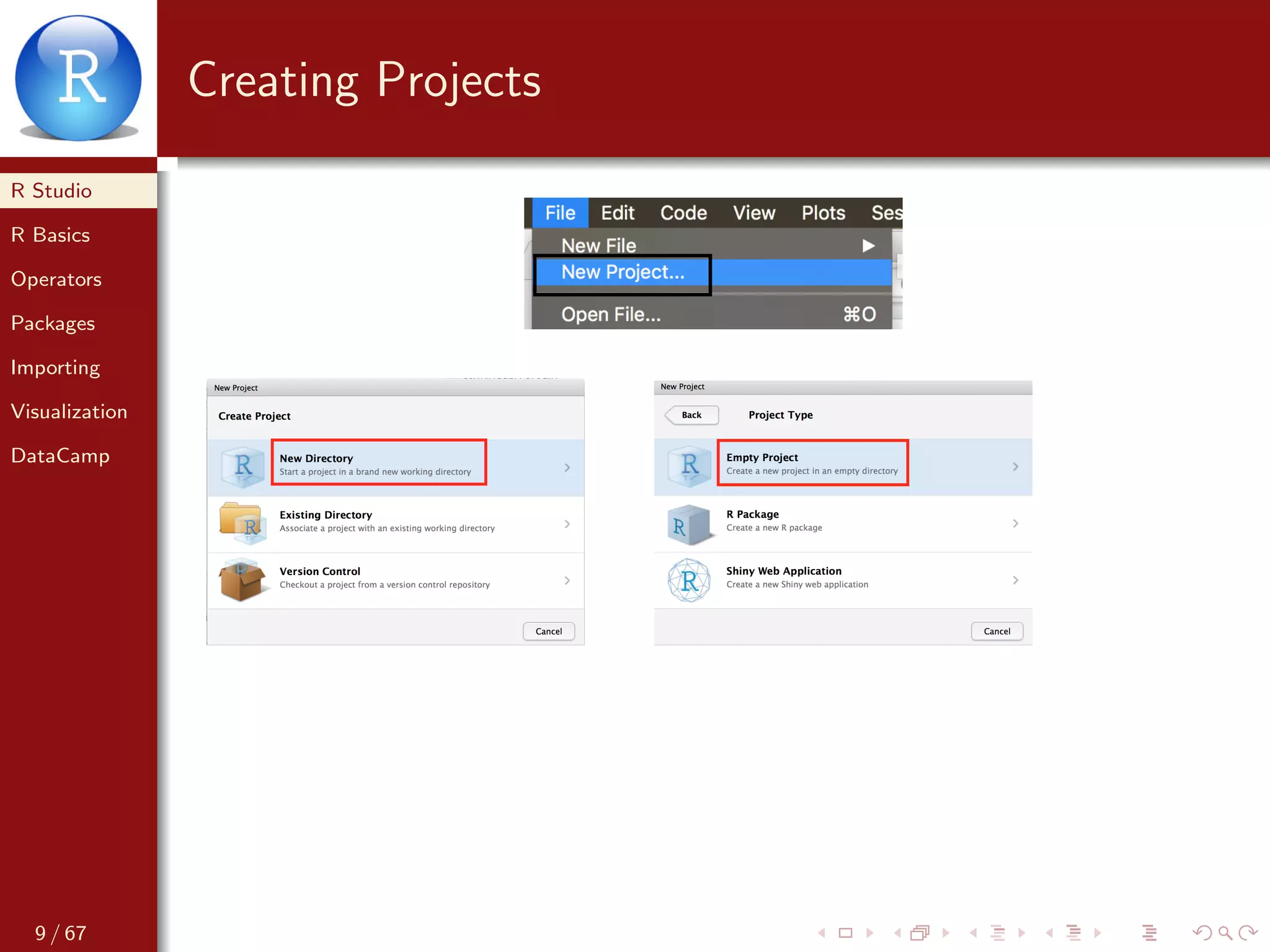Click the chevron on the Version Control row
The image size is (1270, 952).
pyautogui.click(x=567, y=580)
